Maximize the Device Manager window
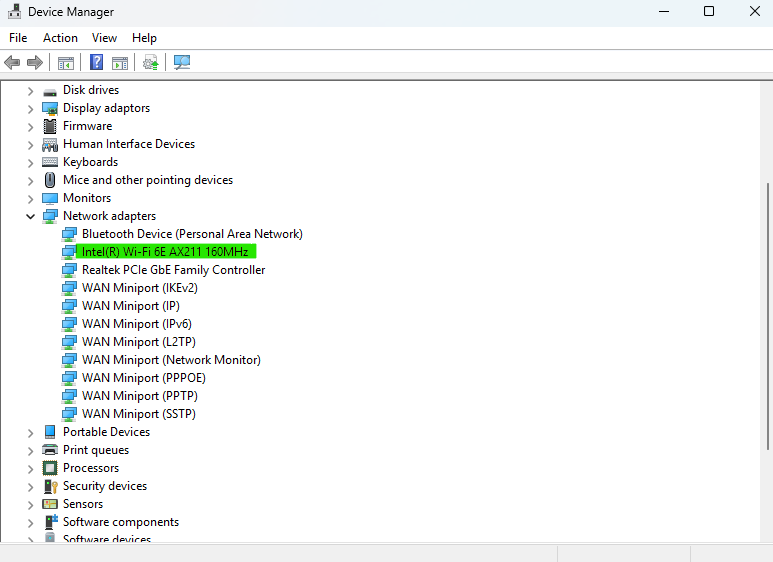773x562 pixels. pyautogui.click(x=709, y=11)
